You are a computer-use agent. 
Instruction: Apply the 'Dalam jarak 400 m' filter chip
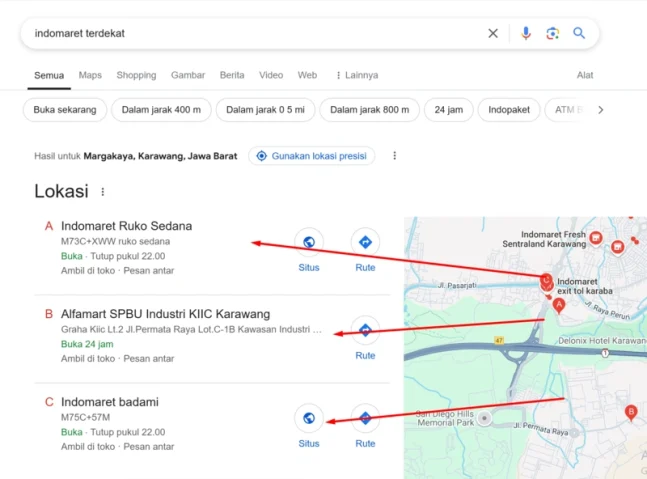(161, 110)
